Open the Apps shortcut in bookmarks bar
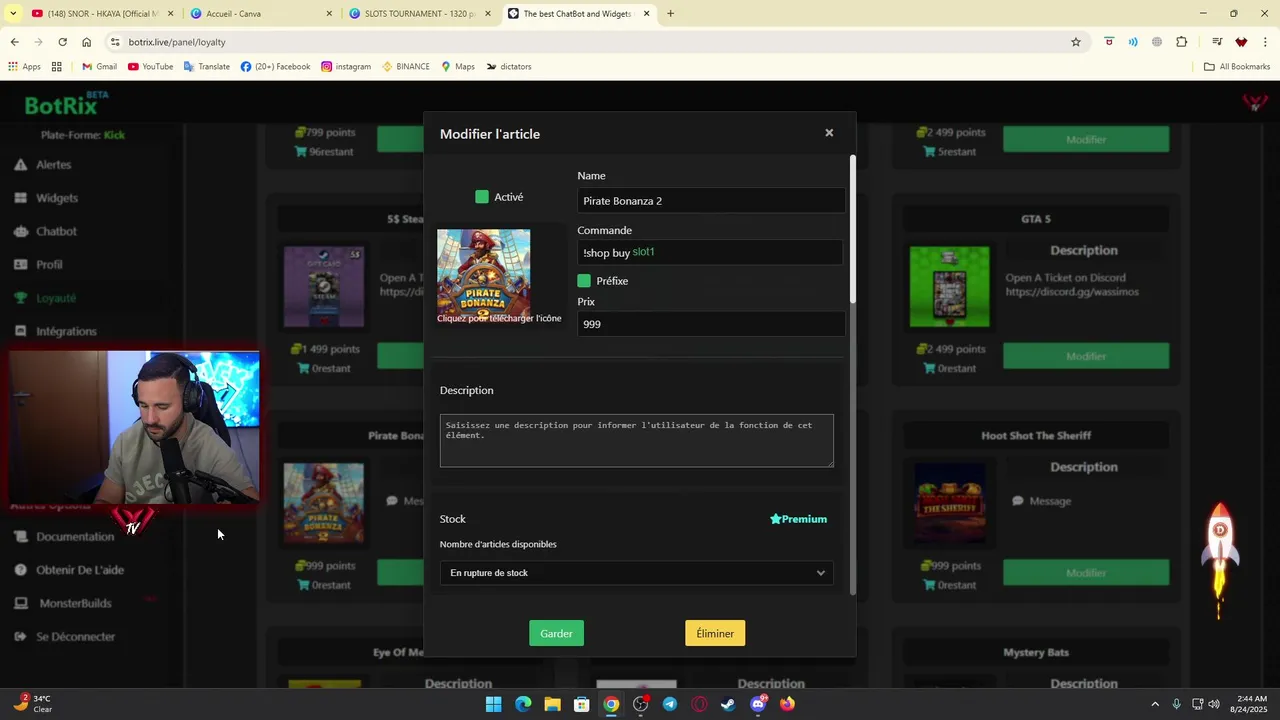The height and width of the screenshot is (720, 1280). (x=25, y=67)
